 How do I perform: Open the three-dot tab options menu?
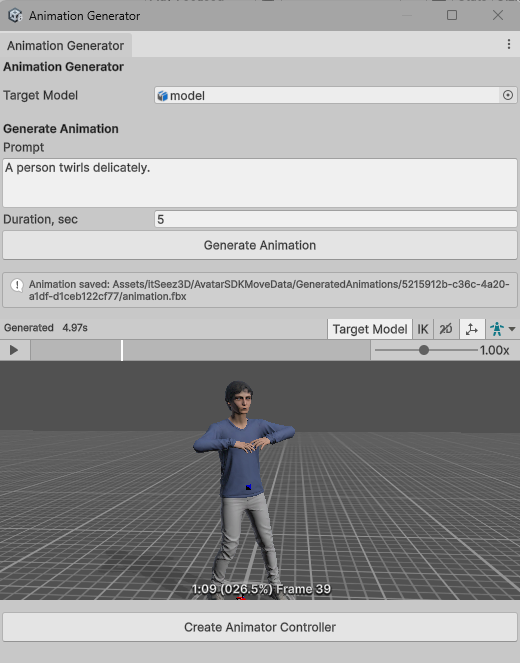pos(509,44)
